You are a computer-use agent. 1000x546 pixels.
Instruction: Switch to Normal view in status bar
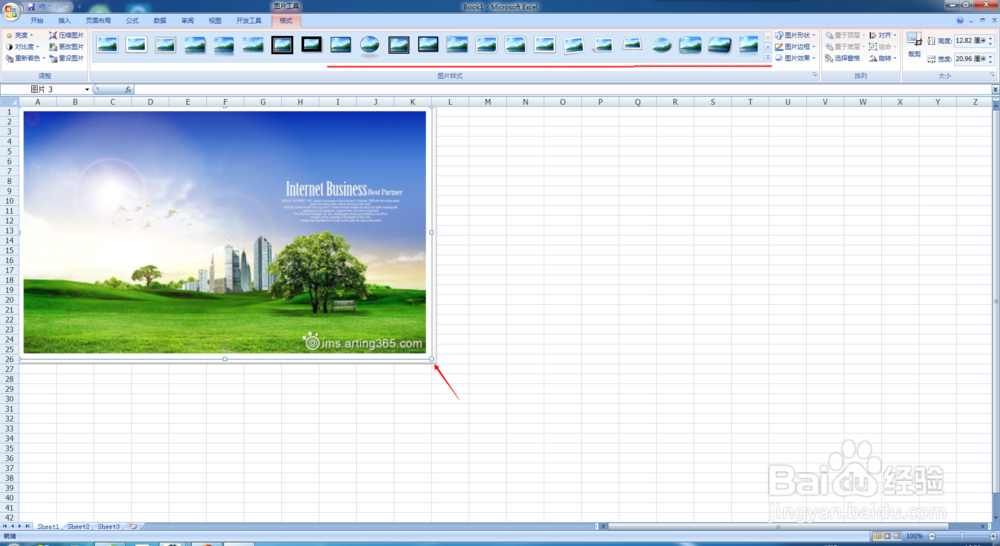(x=877, y=536)
